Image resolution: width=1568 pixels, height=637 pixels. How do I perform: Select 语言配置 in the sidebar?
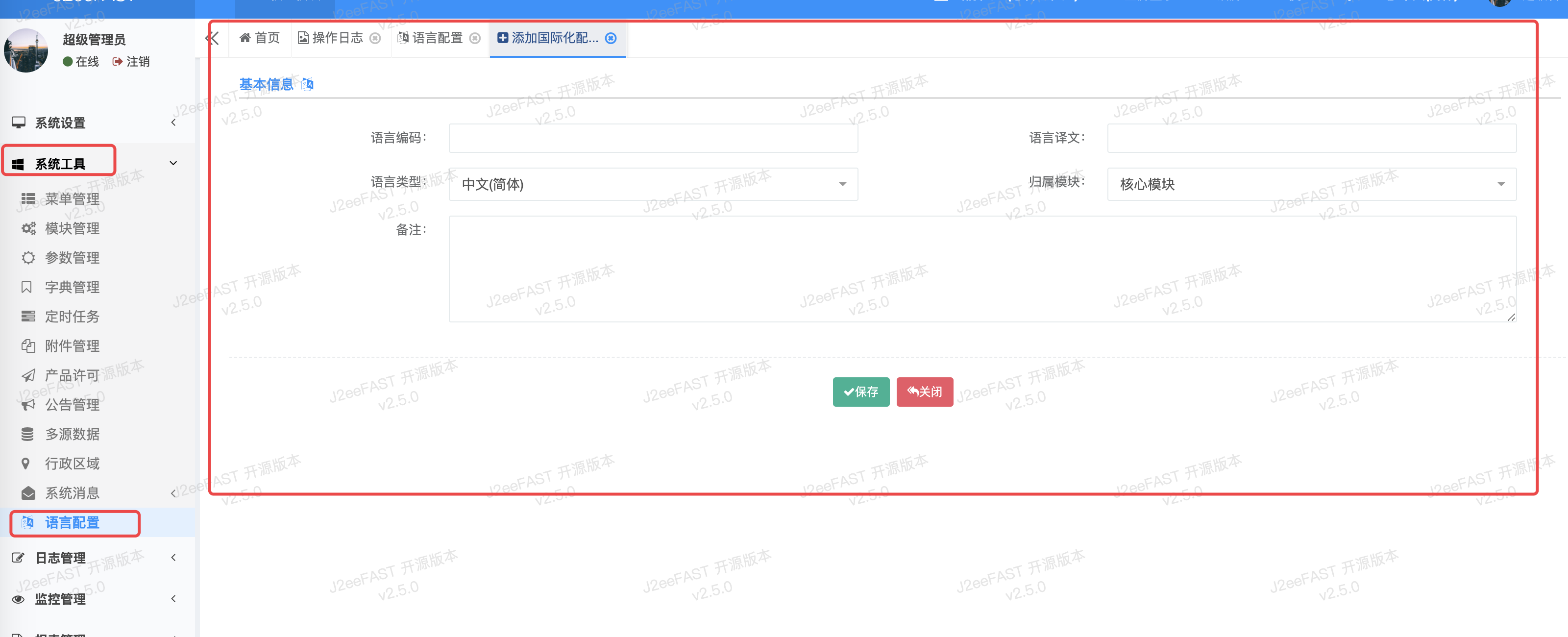click(x=72, y=522)
